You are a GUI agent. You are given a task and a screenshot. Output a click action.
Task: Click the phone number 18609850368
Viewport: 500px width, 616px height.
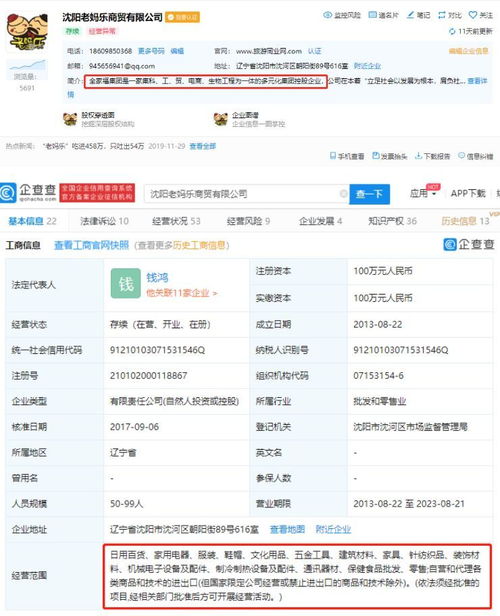110,51
